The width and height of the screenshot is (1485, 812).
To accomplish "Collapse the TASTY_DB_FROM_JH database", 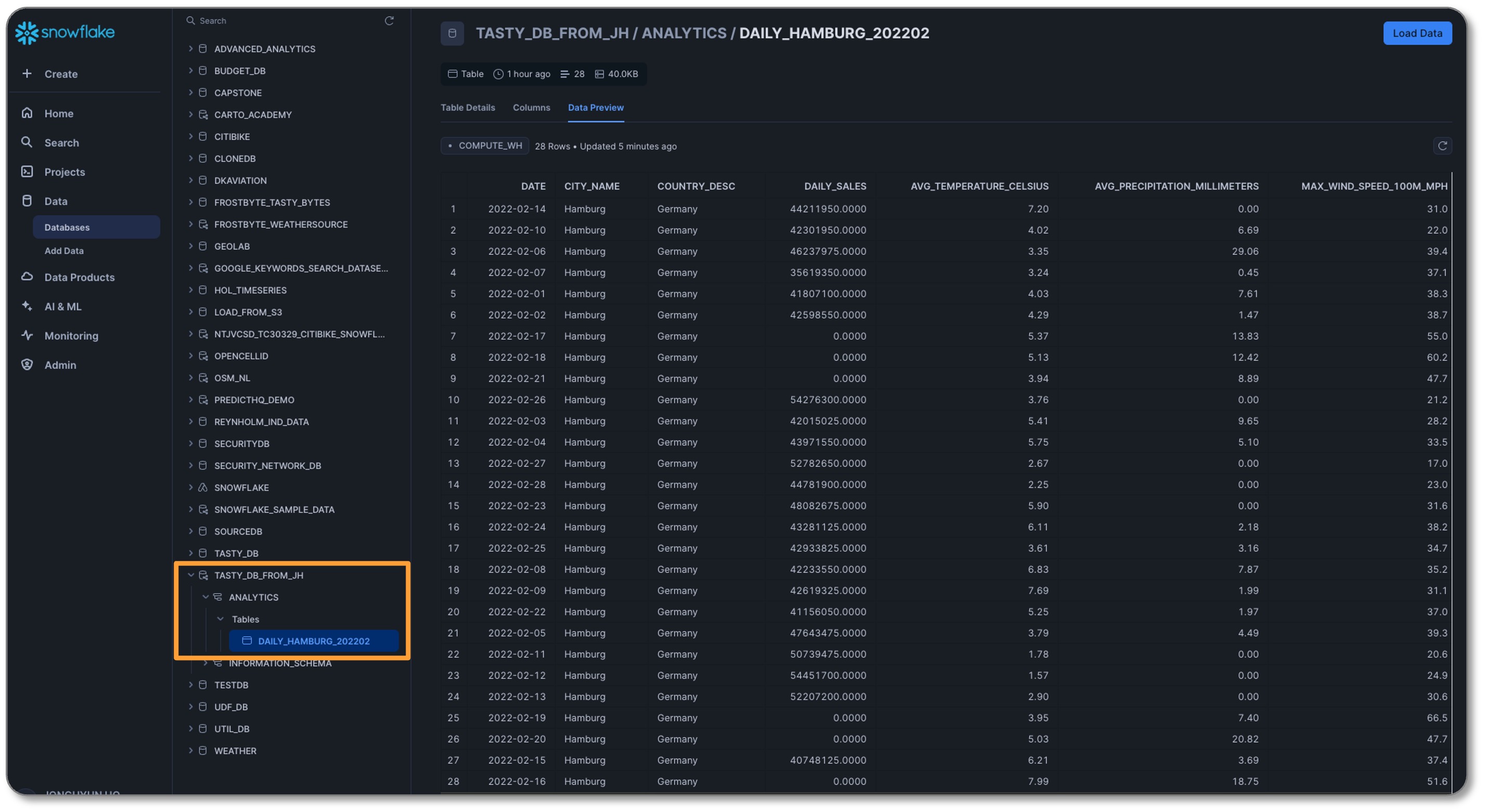I will [191, 575].
